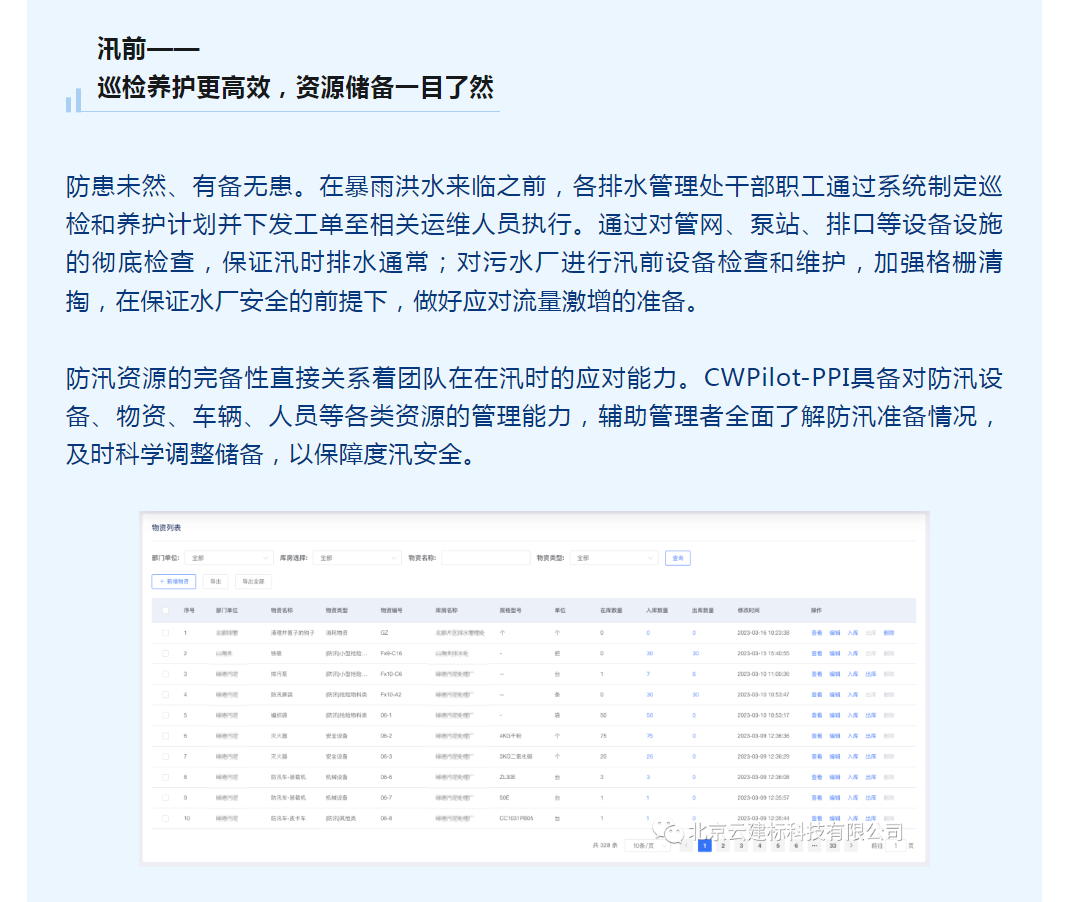Toggle the select-all checkbox in table header
The width and height of the screenshot is (1067, 902).
pyautogui.click(x=165, y=610)
